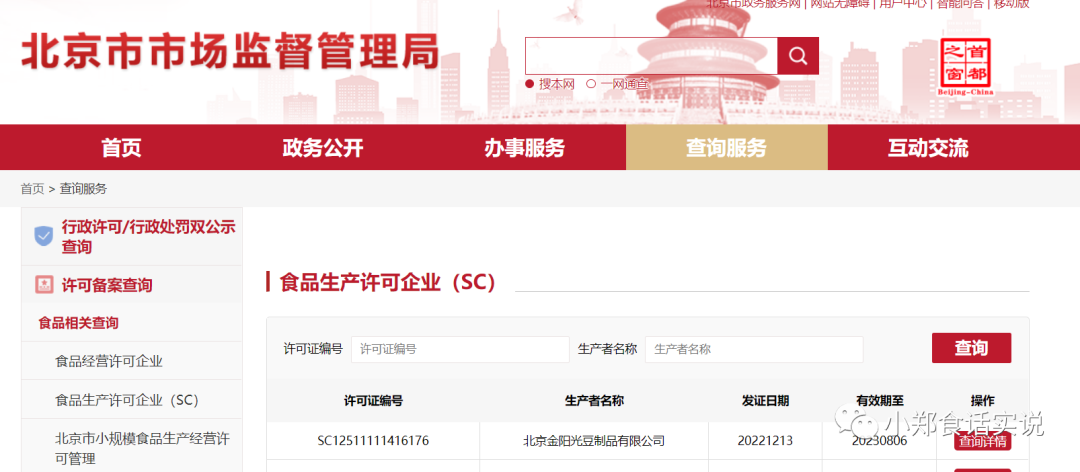Screen dimensions: 1080x472
Task: Open the Beijing-China capital window logo
Action: point(965,67)
